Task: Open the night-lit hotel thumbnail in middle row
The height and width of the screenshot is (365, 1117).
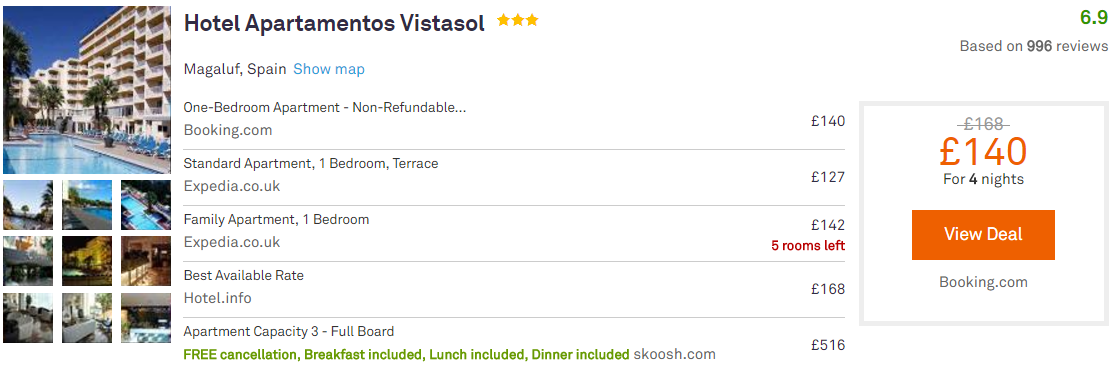Action: 87,261
